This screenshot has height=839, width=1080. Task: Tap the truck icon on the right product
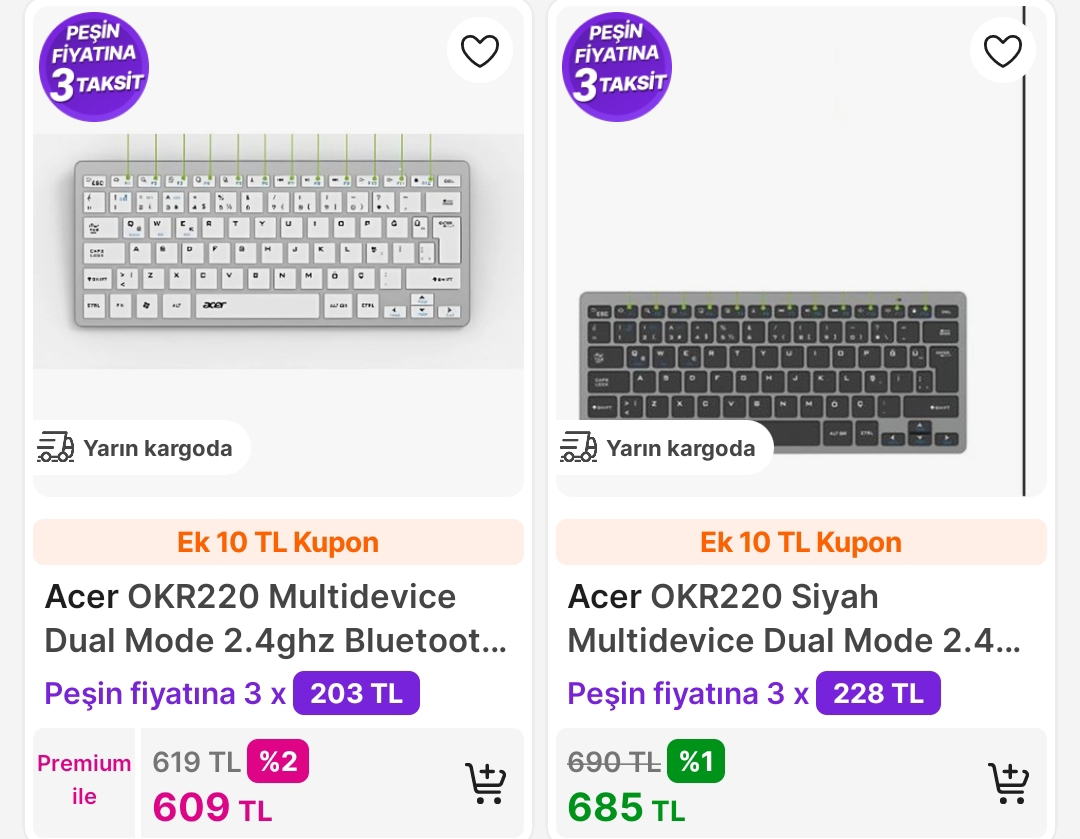579,447
